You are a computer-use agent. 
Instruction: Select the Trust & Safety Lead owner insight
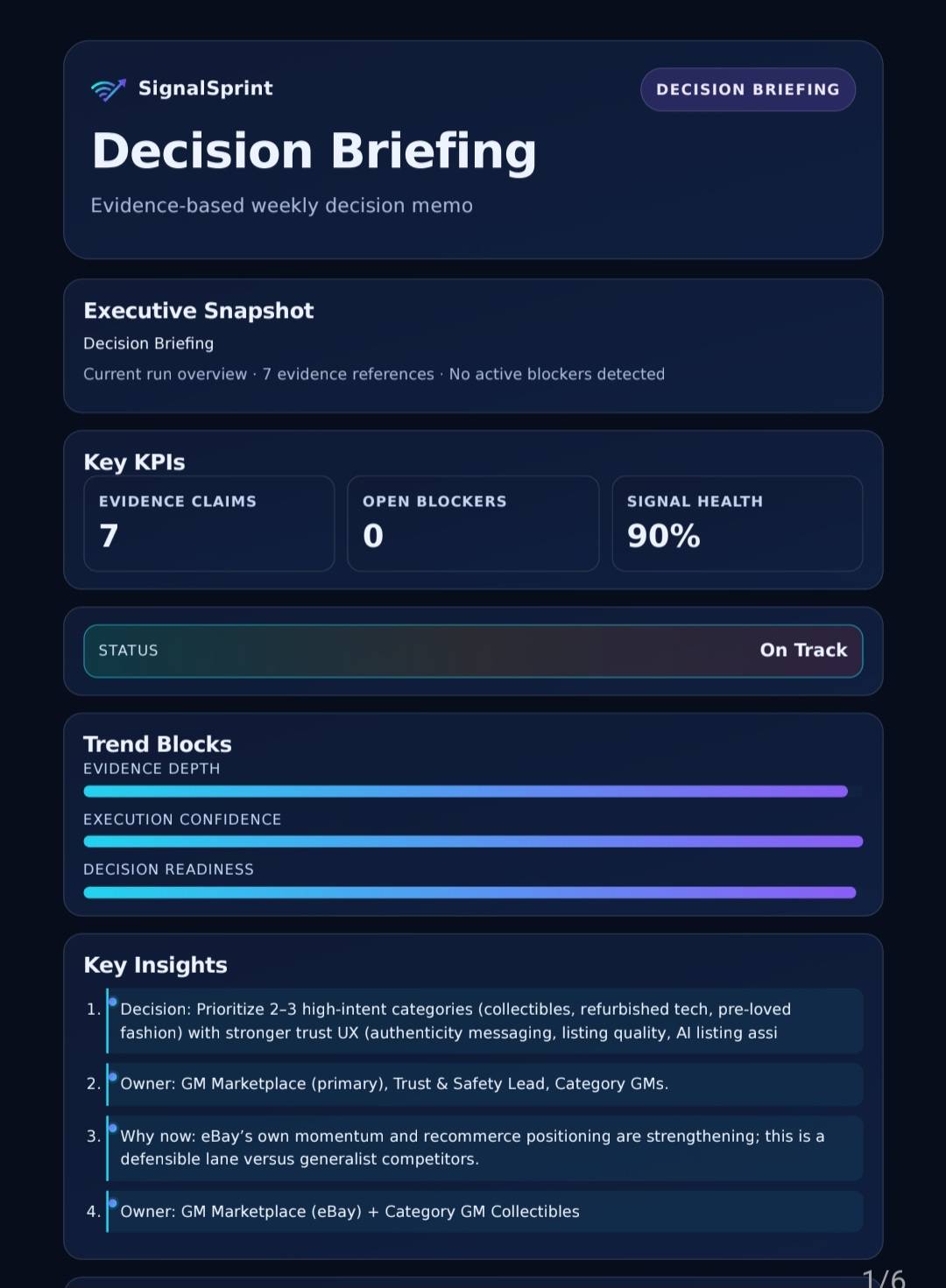pos(484,1084)
